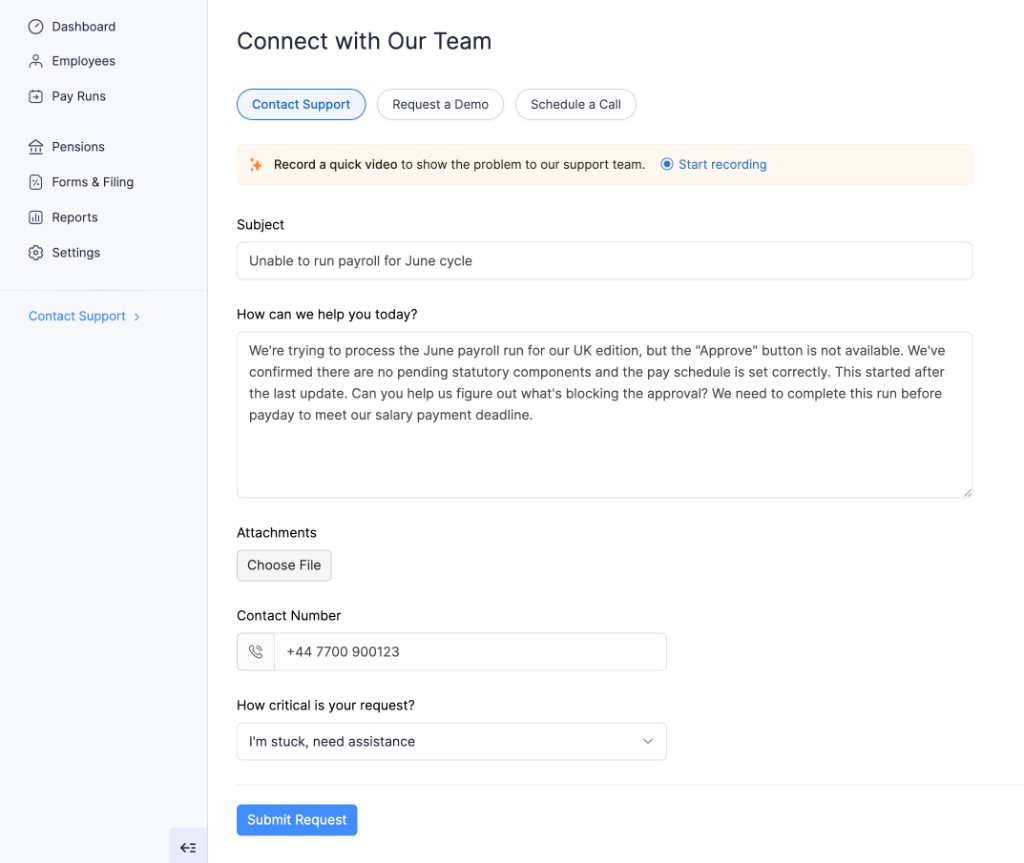This screenshot has height=863, width=1024.
Task: Open Contact Support sidebar link
Action: pos(77,316)
